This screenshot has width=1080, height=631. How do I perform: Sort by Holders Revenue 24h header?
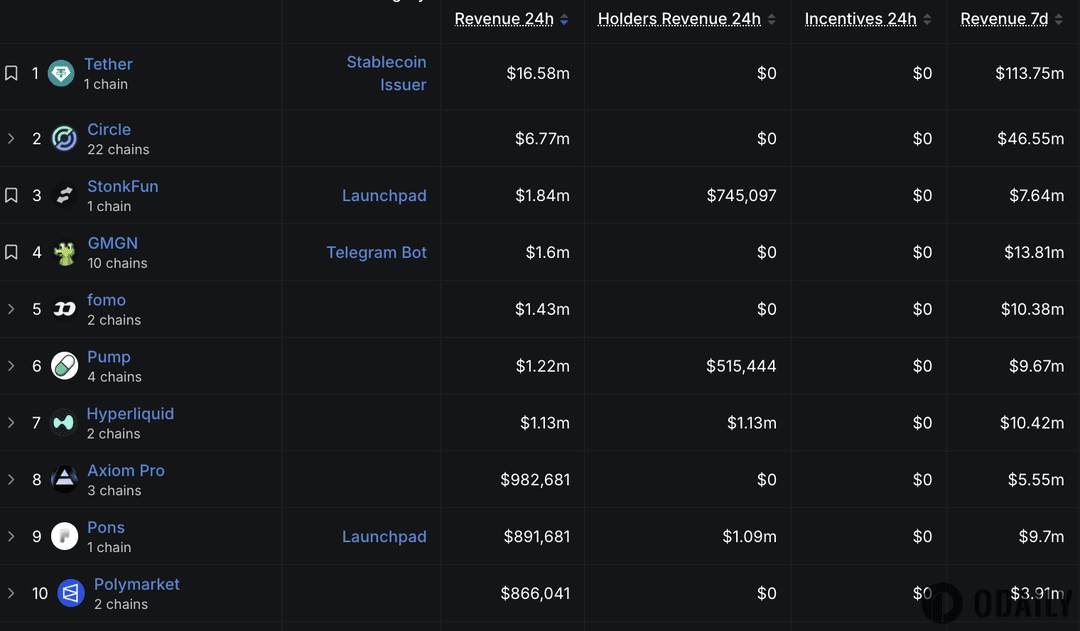(679, 19)
